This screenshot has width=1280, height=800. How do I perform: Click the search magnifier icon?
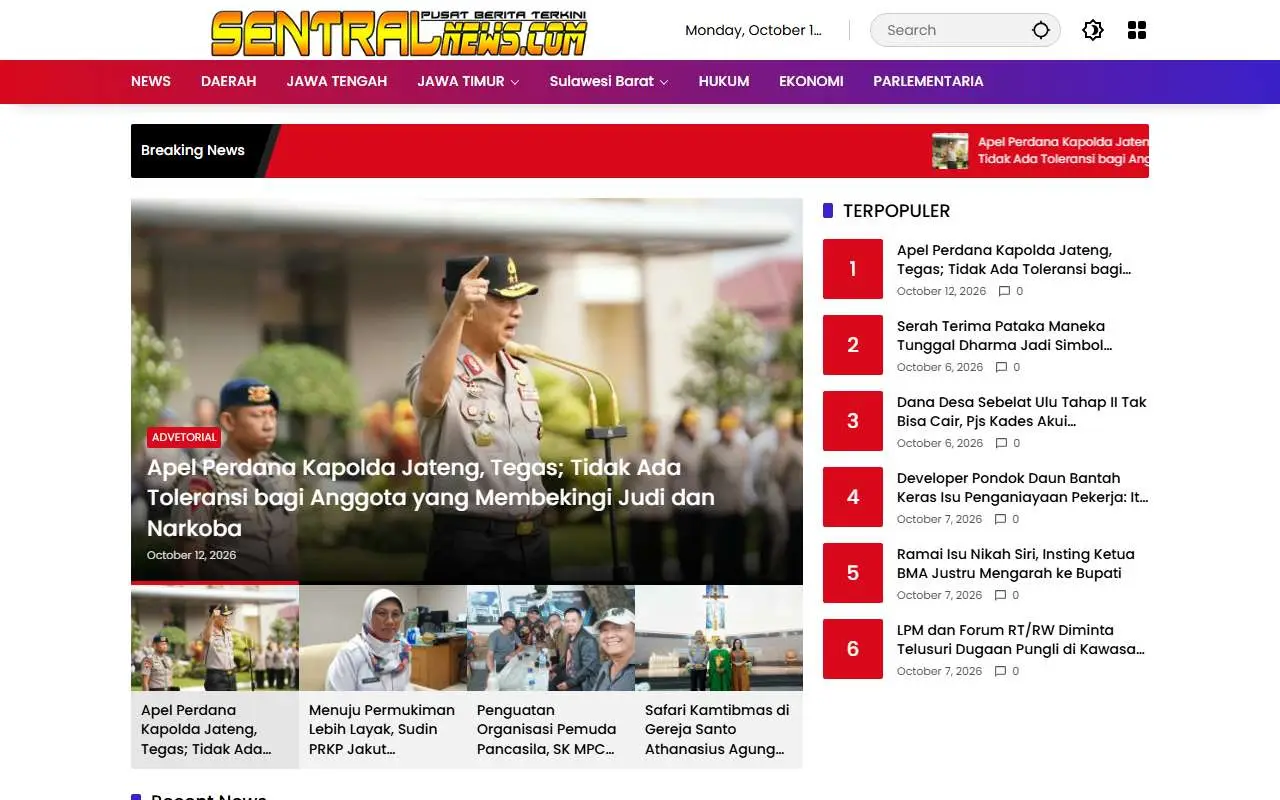pos(1041,30)
